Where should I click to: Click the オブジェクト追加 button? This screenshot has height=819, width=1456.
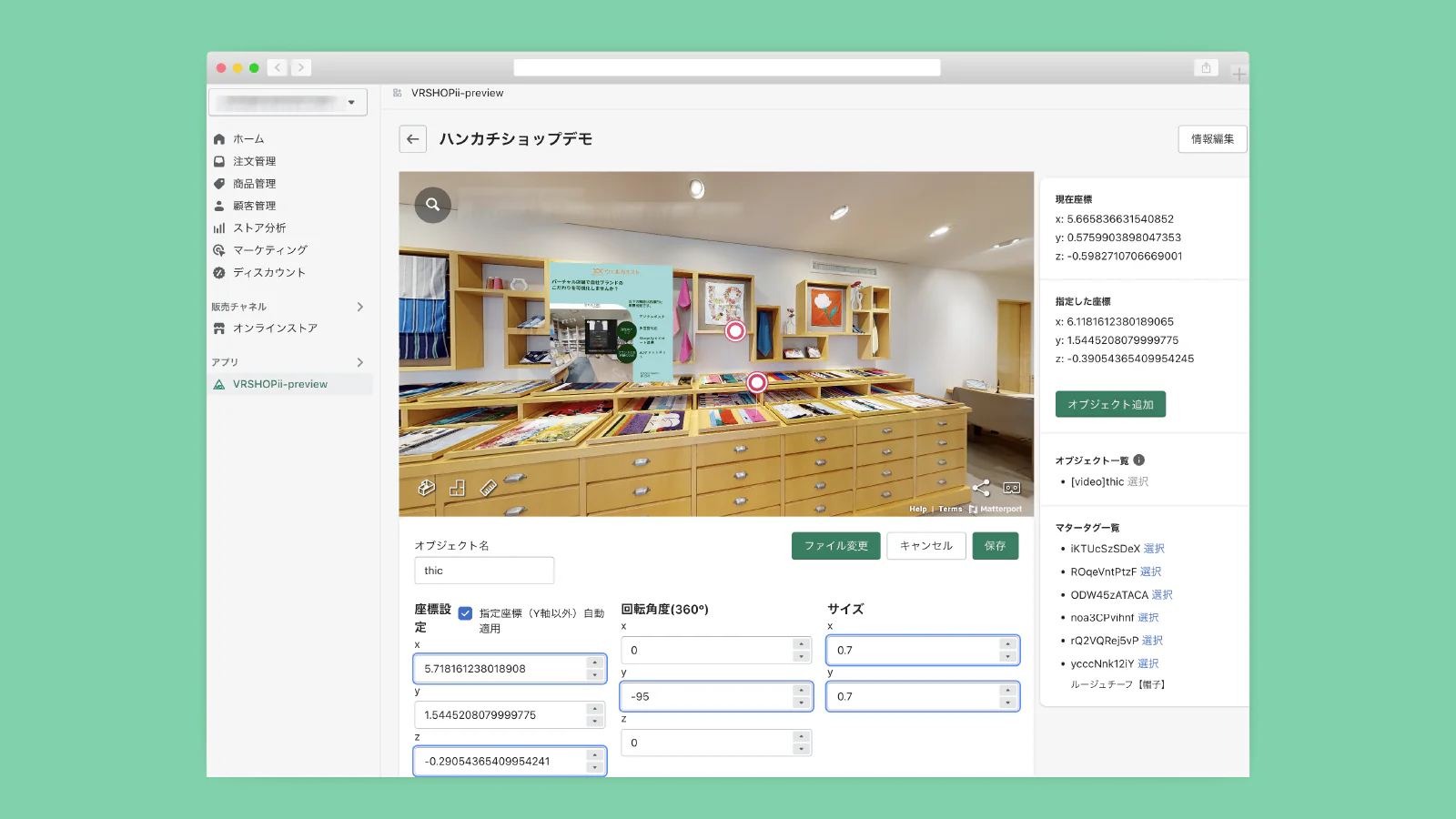1110,404
